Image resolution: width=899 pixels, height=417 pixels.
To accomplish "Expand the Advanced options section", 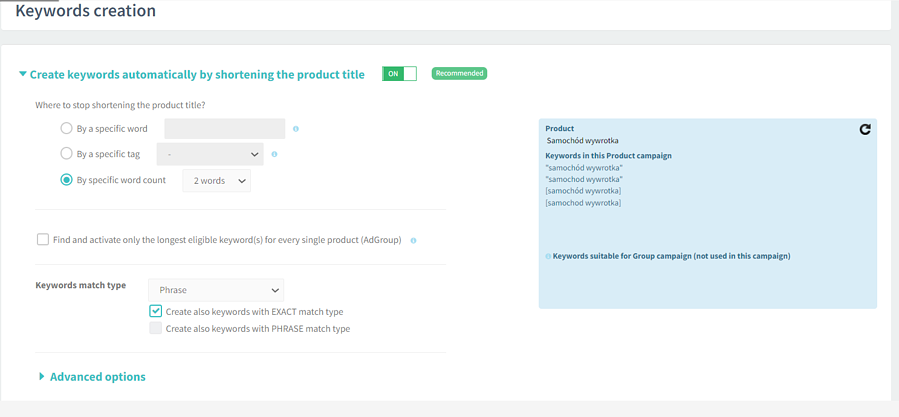I will tap(97, 377).
